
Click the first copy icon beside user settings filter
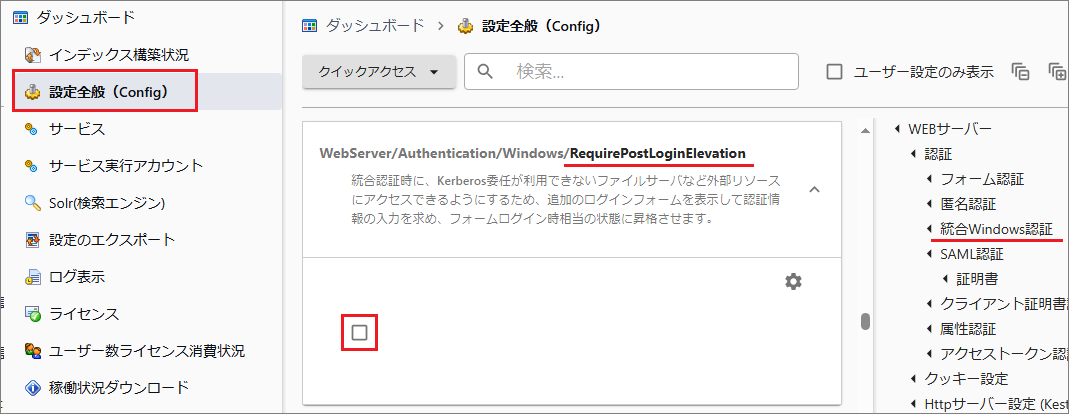[1020, 72]
